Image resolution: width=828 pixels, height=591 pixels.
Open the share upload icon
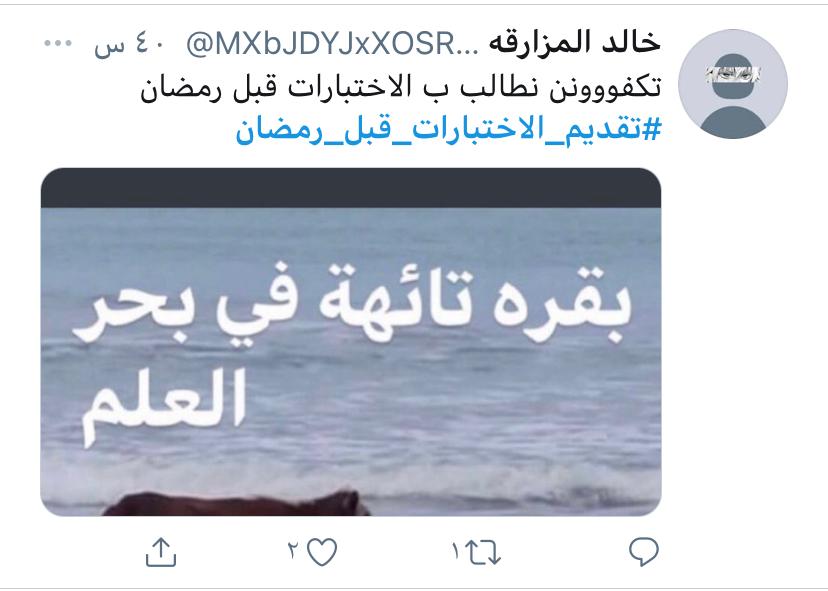pos(161,552)
